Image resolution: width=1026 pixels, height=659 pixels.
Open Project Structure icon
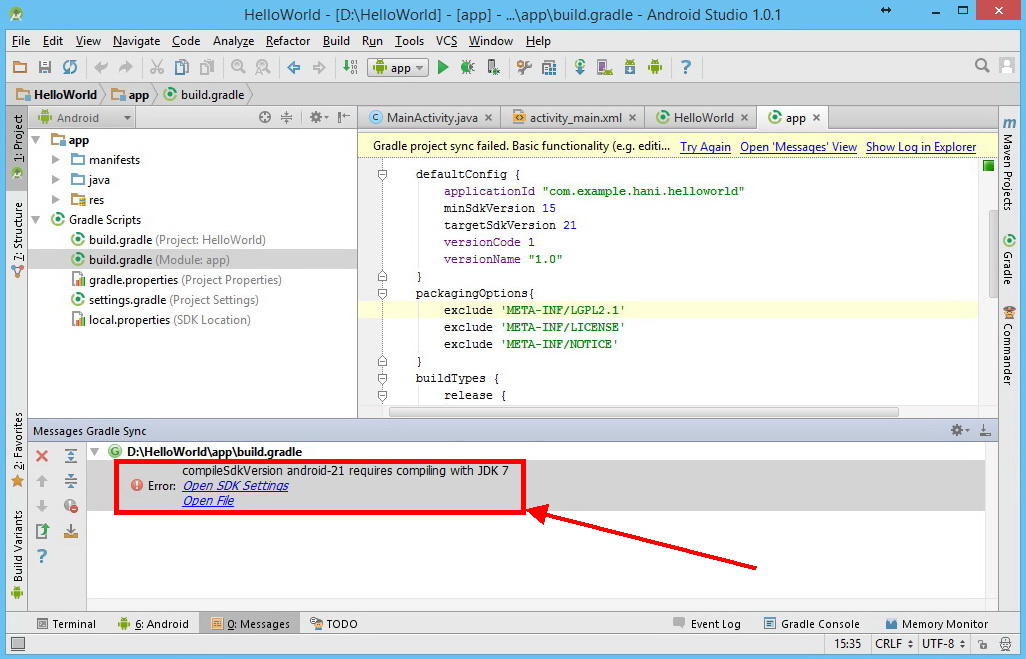point(549,67)
